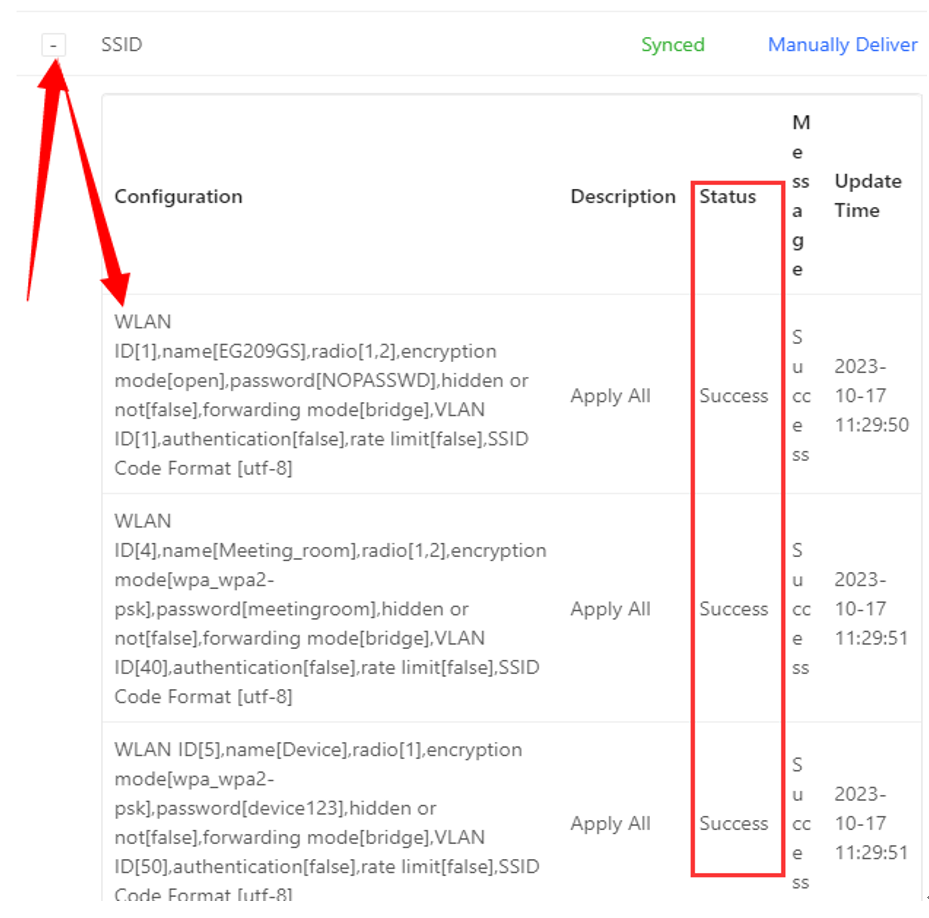Click the Description column header

click(623, 196)
